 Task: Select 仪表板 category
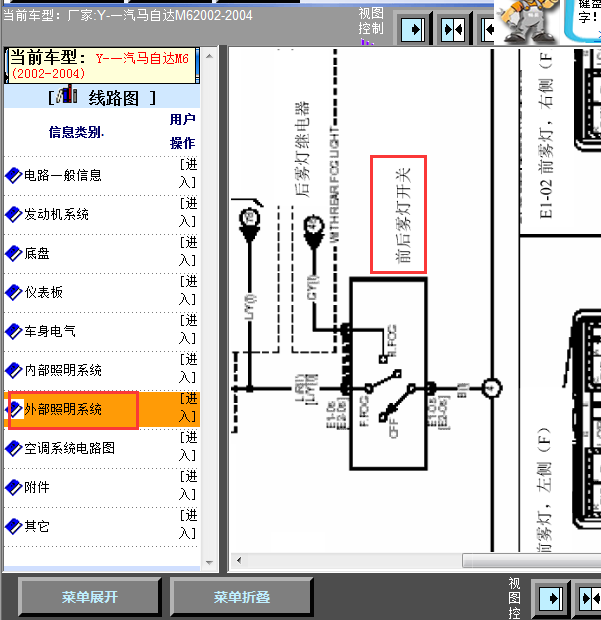pyautogui.click(x=43, y=292)
